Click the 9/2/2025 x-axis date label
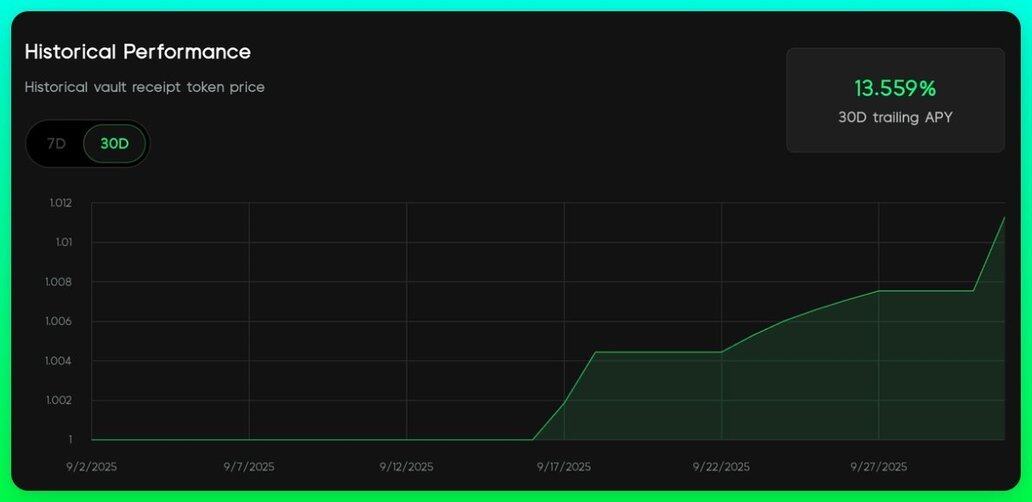The image size is (1032, 502). [x=92, y=466]
